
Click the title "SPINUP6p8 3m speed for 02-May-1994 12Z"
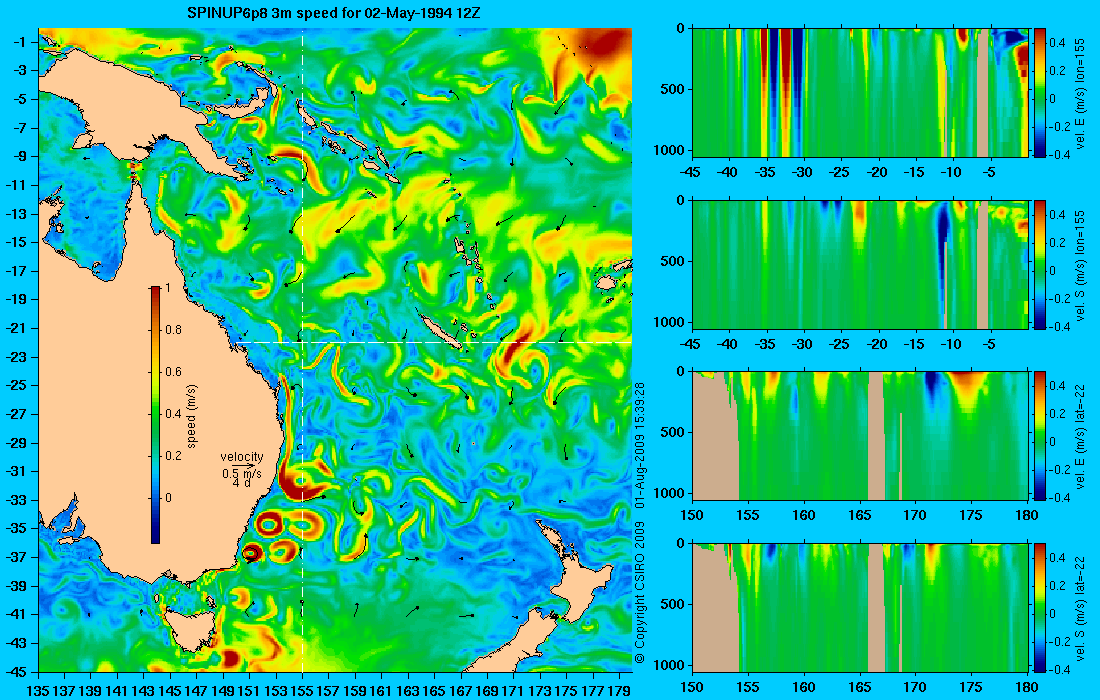point(334,13)
